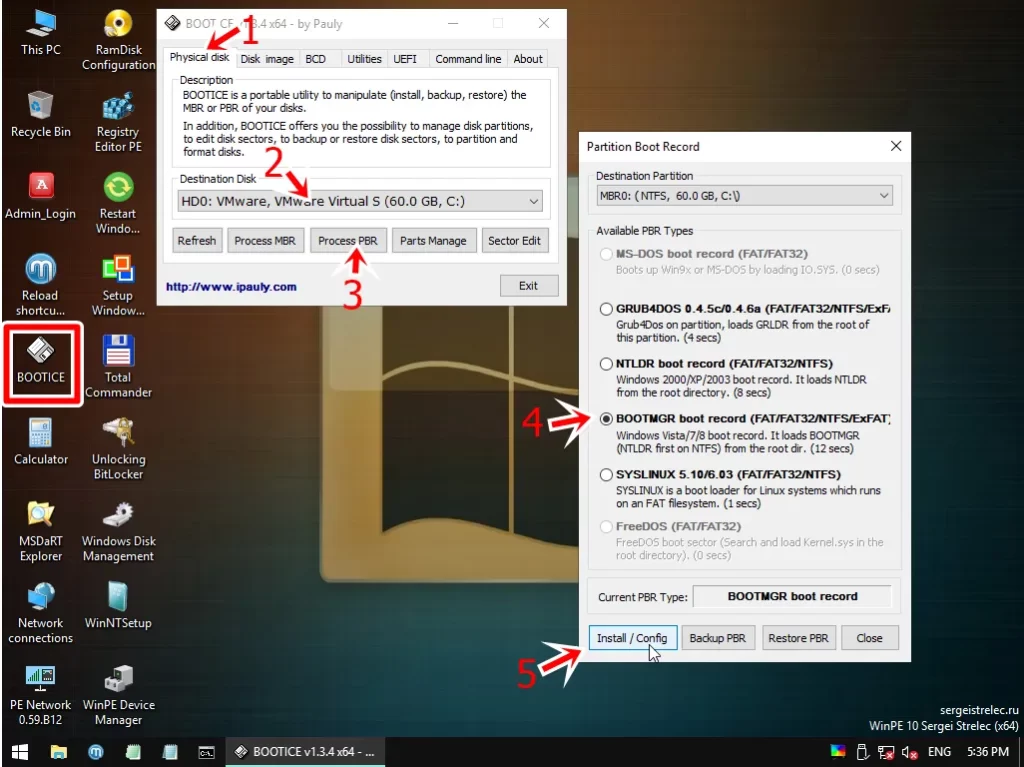Open RamDisk Configuration desktop icon
Image resolution: width=1024 pixels, height=767 pixels.
pyautogui.click(x=118, y=40)
